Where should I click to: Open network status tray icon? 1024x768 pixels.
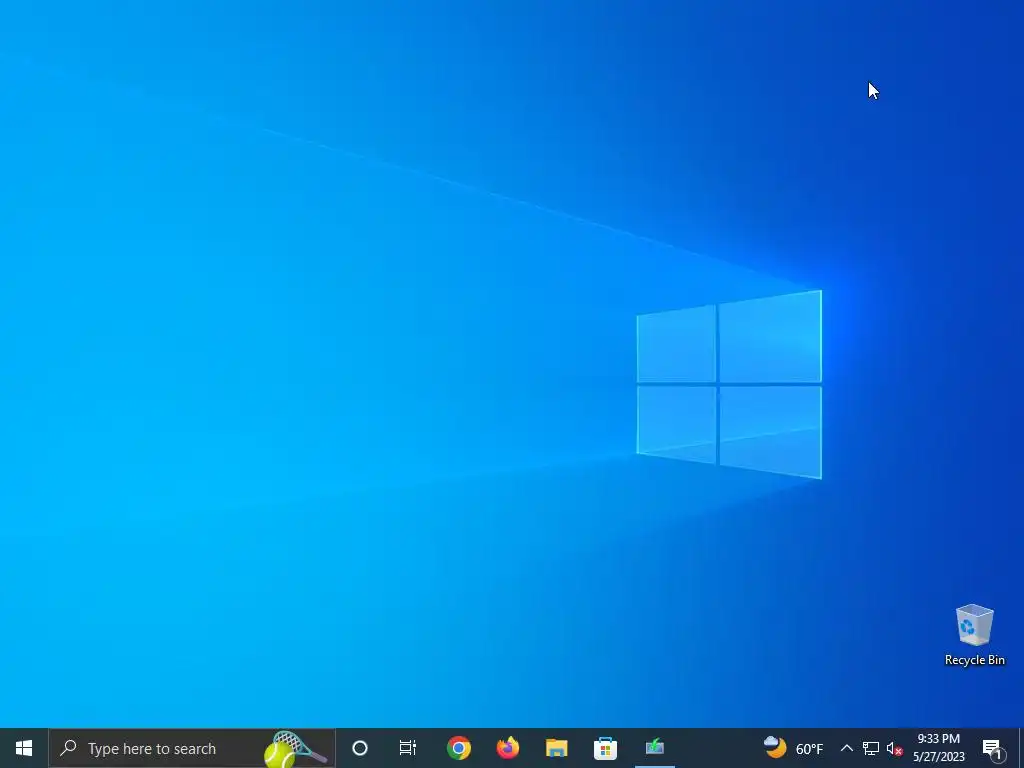(x=871, y=748)
